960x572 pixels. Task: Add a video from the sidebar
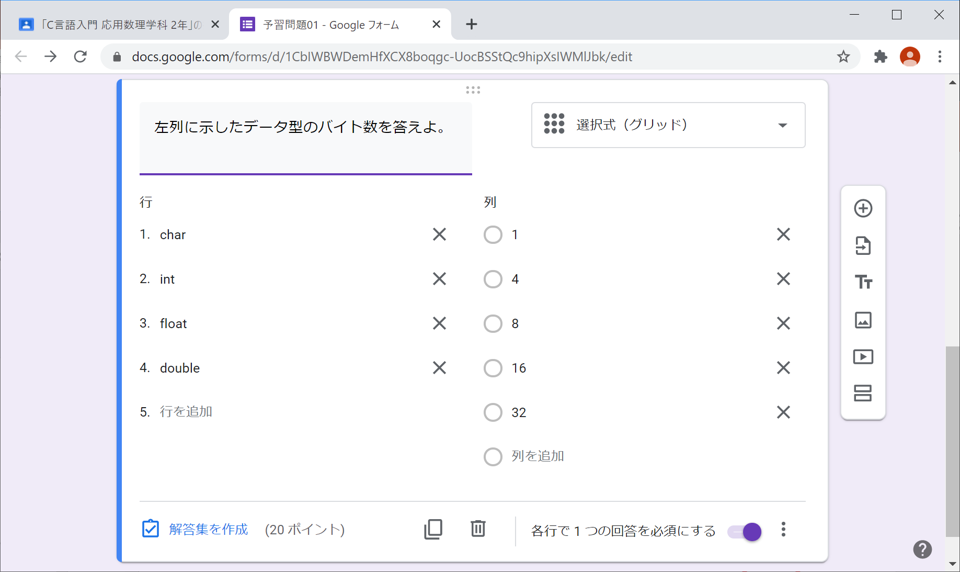pos(863,357)
